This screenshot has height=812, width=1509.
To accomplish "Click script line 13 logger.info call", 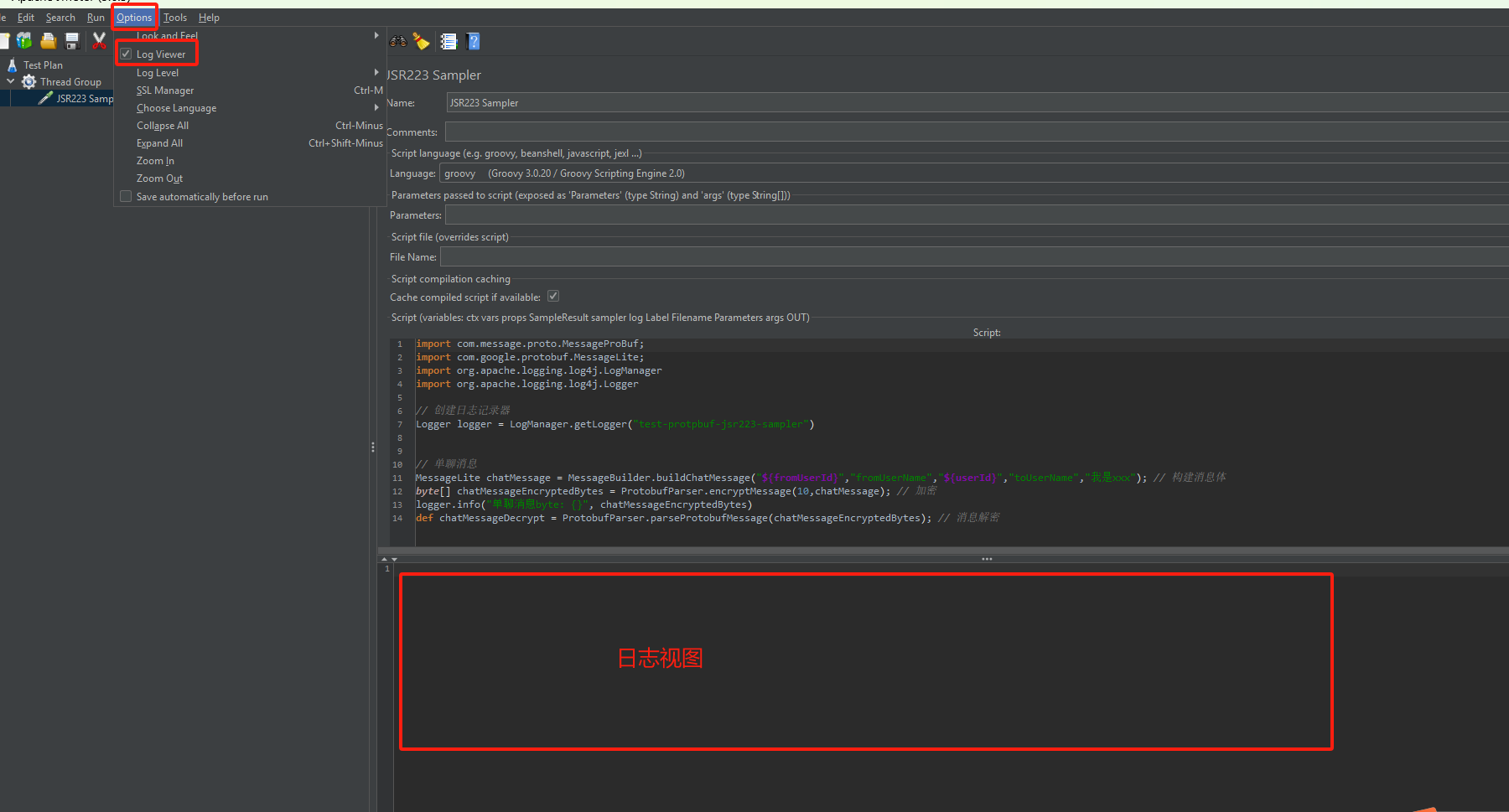I will tap(583, 504).
